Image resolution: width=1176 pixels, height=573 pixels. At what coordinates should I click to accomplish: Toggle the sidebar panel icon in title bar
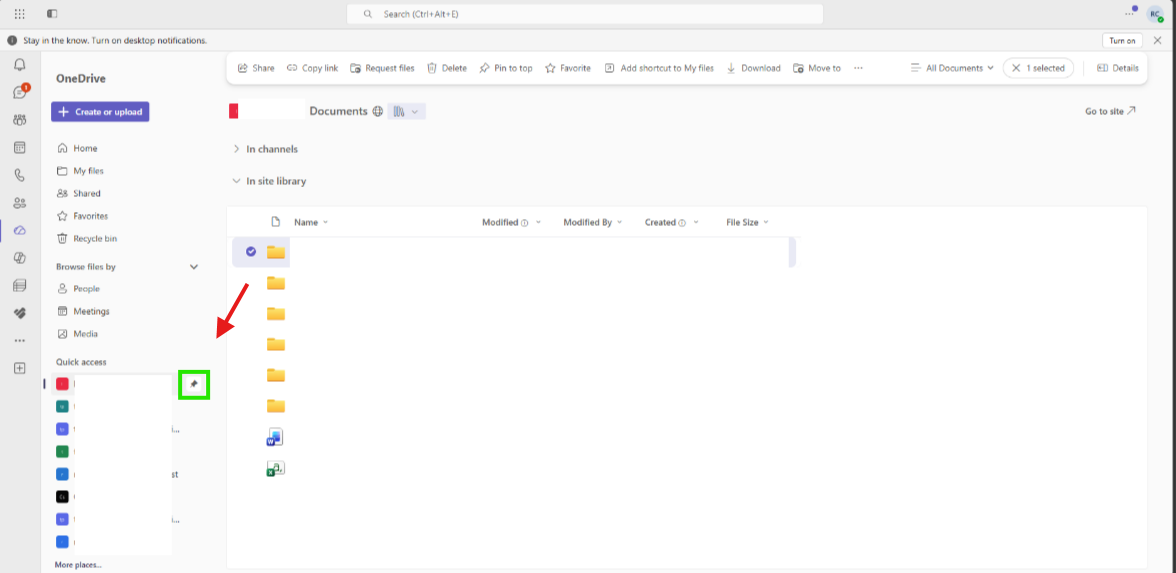(52, 14)
